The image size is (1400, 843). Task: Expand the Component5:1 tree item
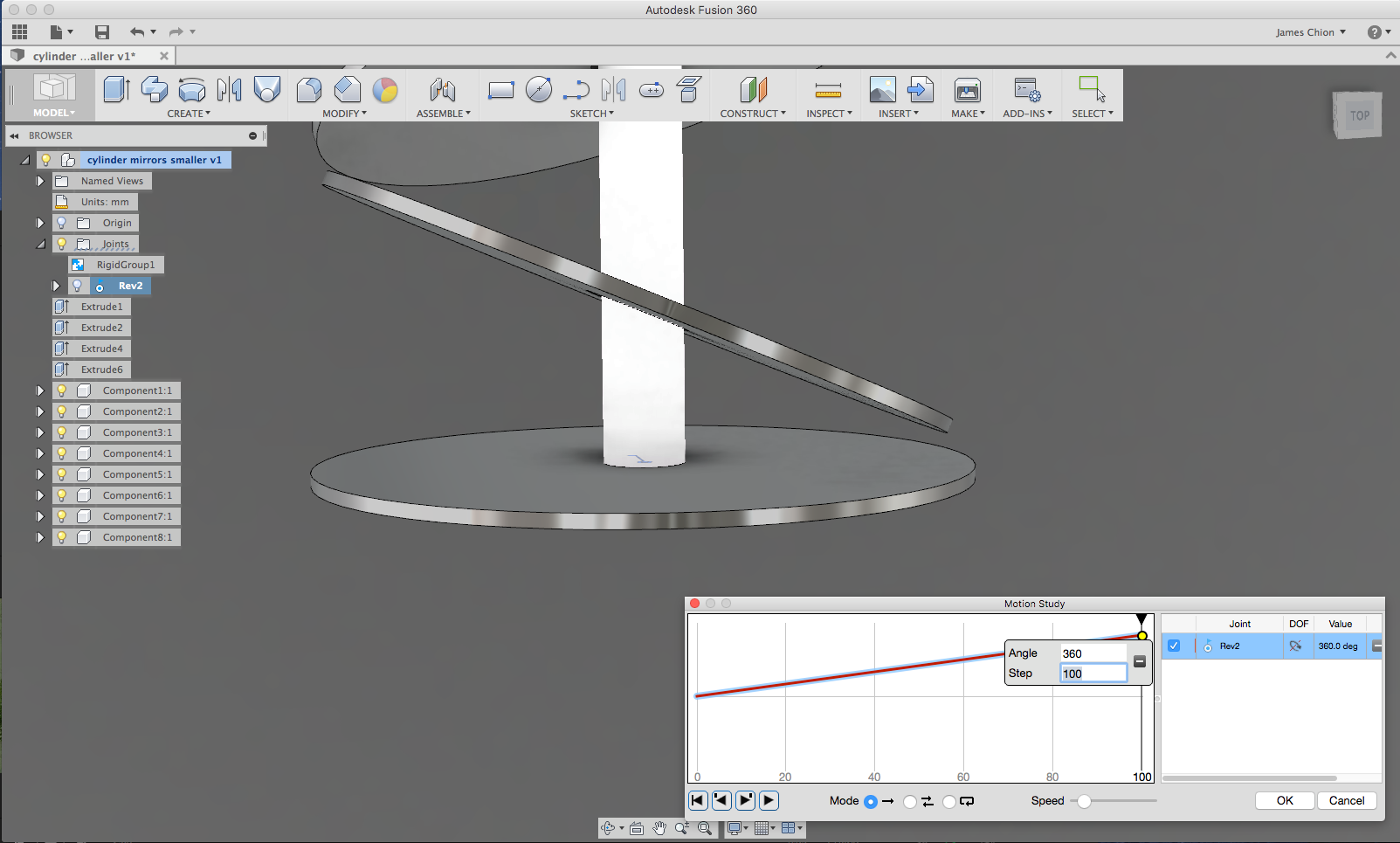pyautogui.click(x=39, y=474)
